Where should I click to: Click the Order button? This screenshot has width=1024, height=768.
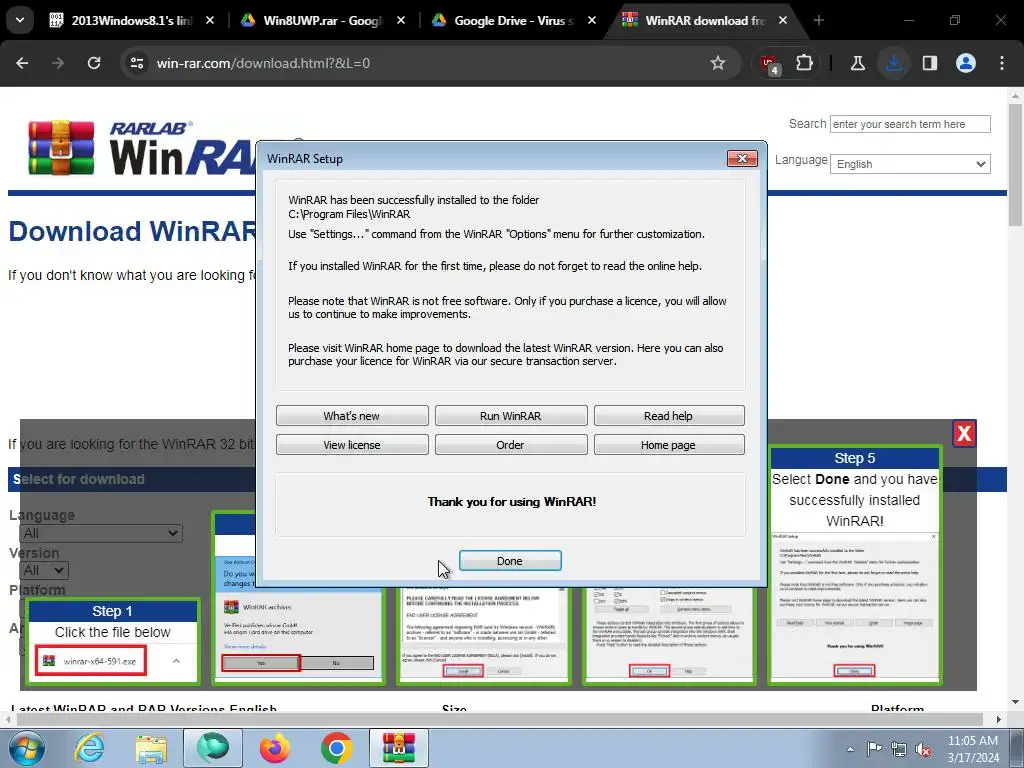pos(511,445)
